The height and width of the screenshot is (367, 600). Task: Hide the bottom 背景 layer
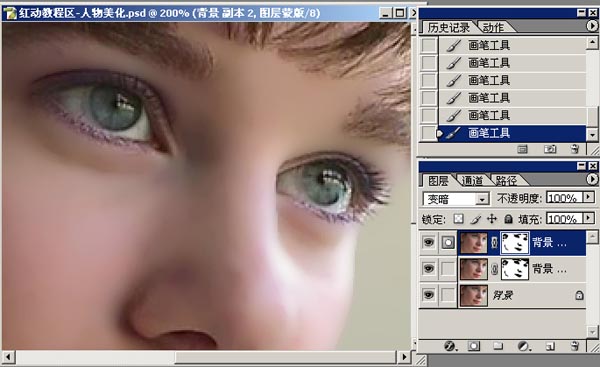pyautogui.click(x=429, y=295)
